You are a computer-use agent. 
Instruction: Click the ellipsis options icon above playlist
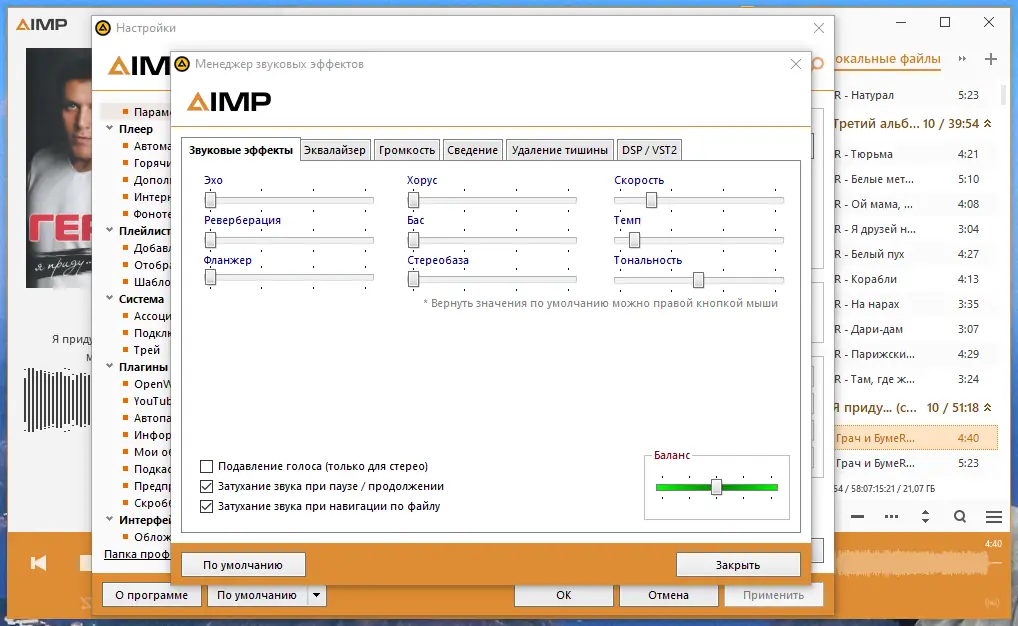click(x=892, y=517)
